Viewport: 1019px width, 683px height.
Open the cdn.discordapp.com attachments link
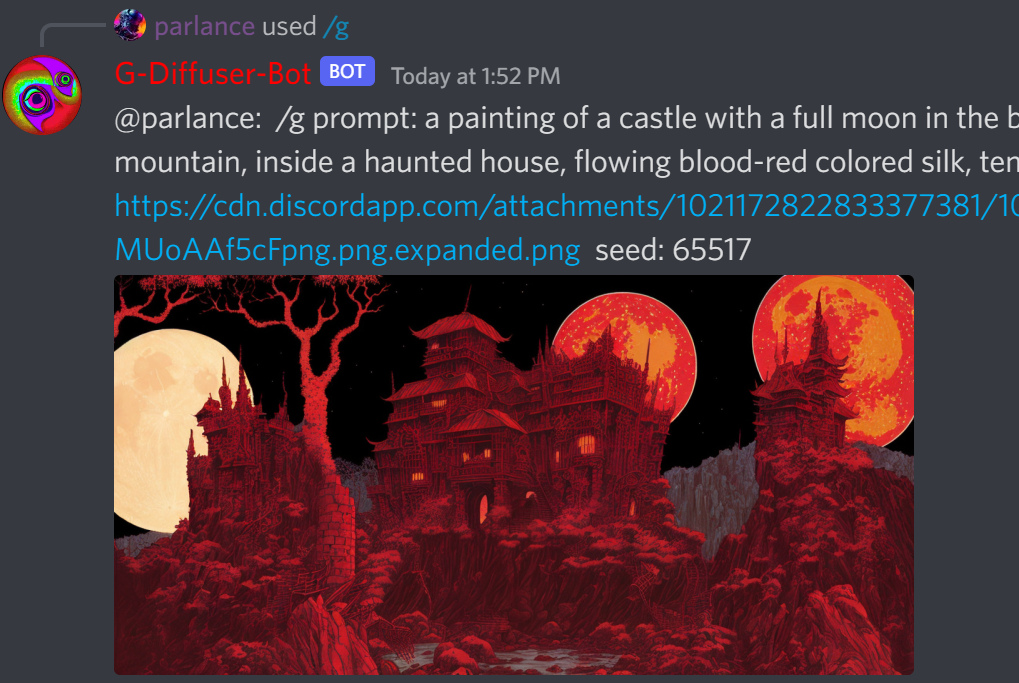click(x=566, y=206)
